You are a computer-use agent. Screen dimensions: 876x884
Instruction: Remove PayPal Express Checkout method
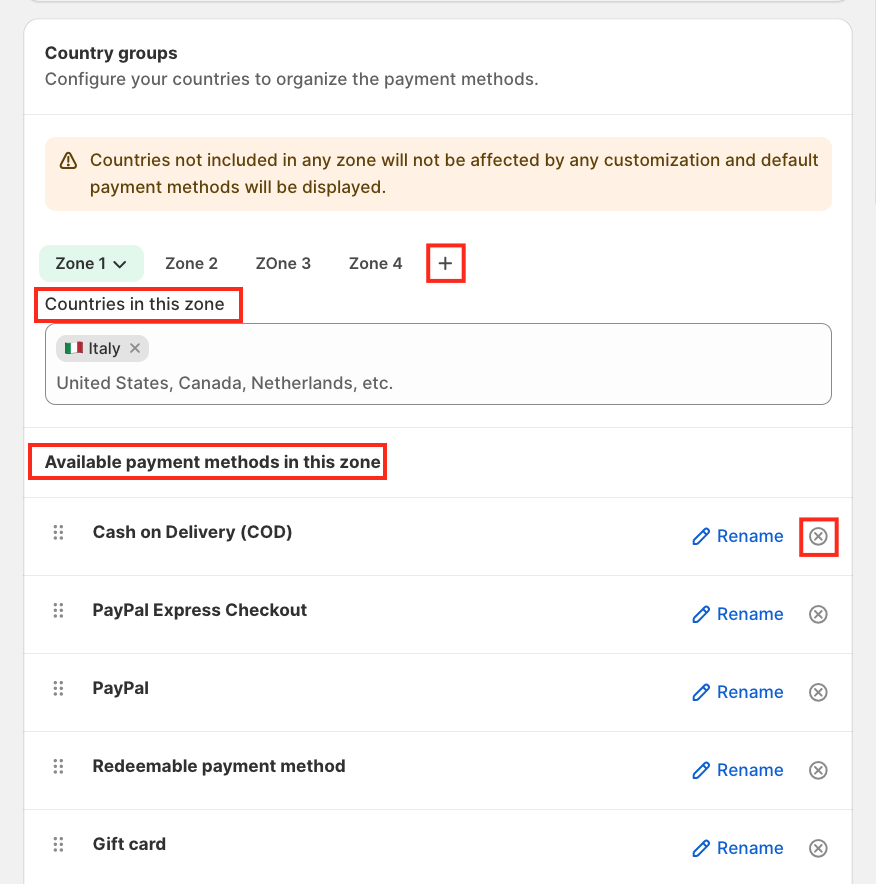pos(818,614)
